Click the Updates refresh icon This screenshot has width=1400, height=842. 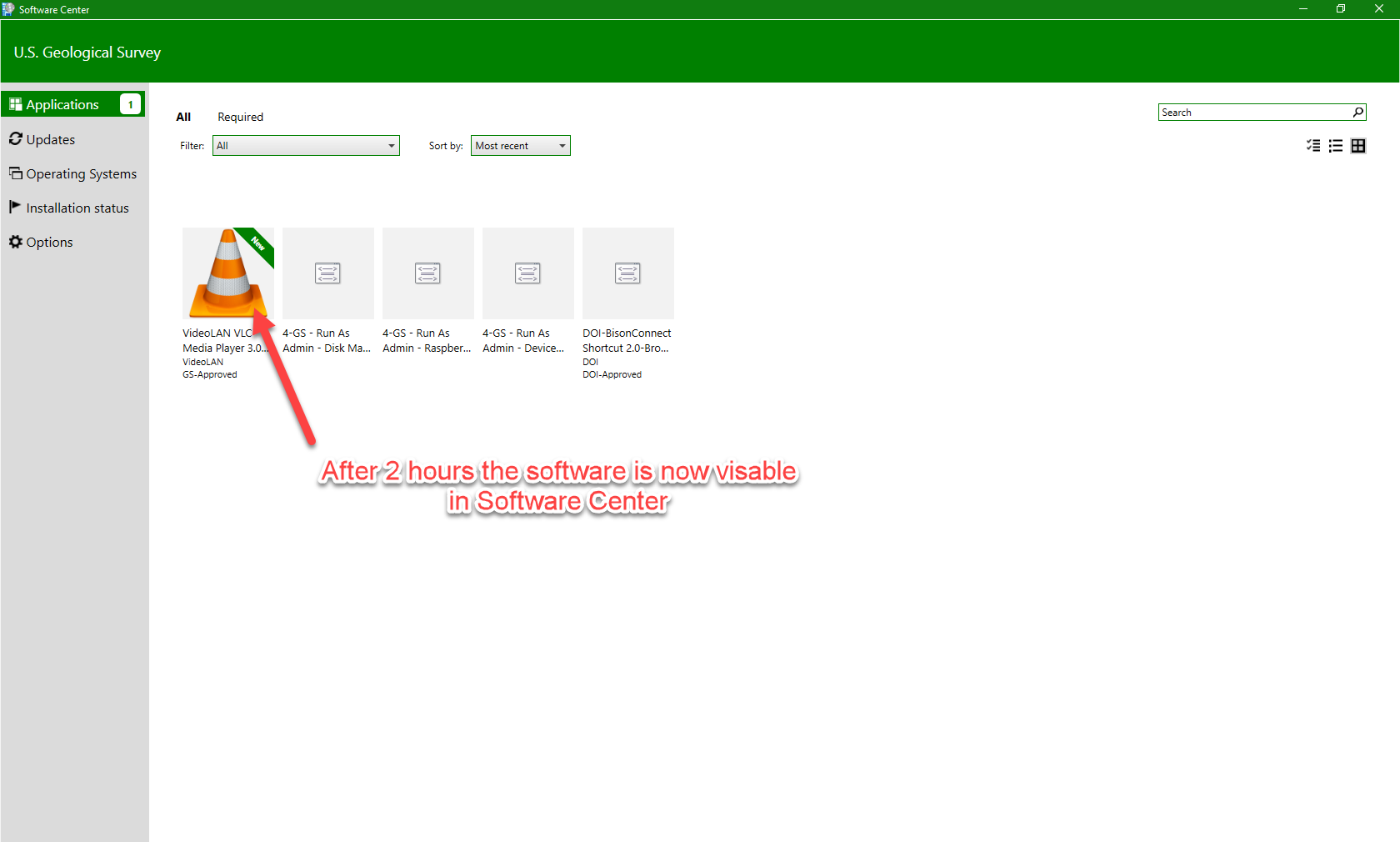(x=15, y=138)
